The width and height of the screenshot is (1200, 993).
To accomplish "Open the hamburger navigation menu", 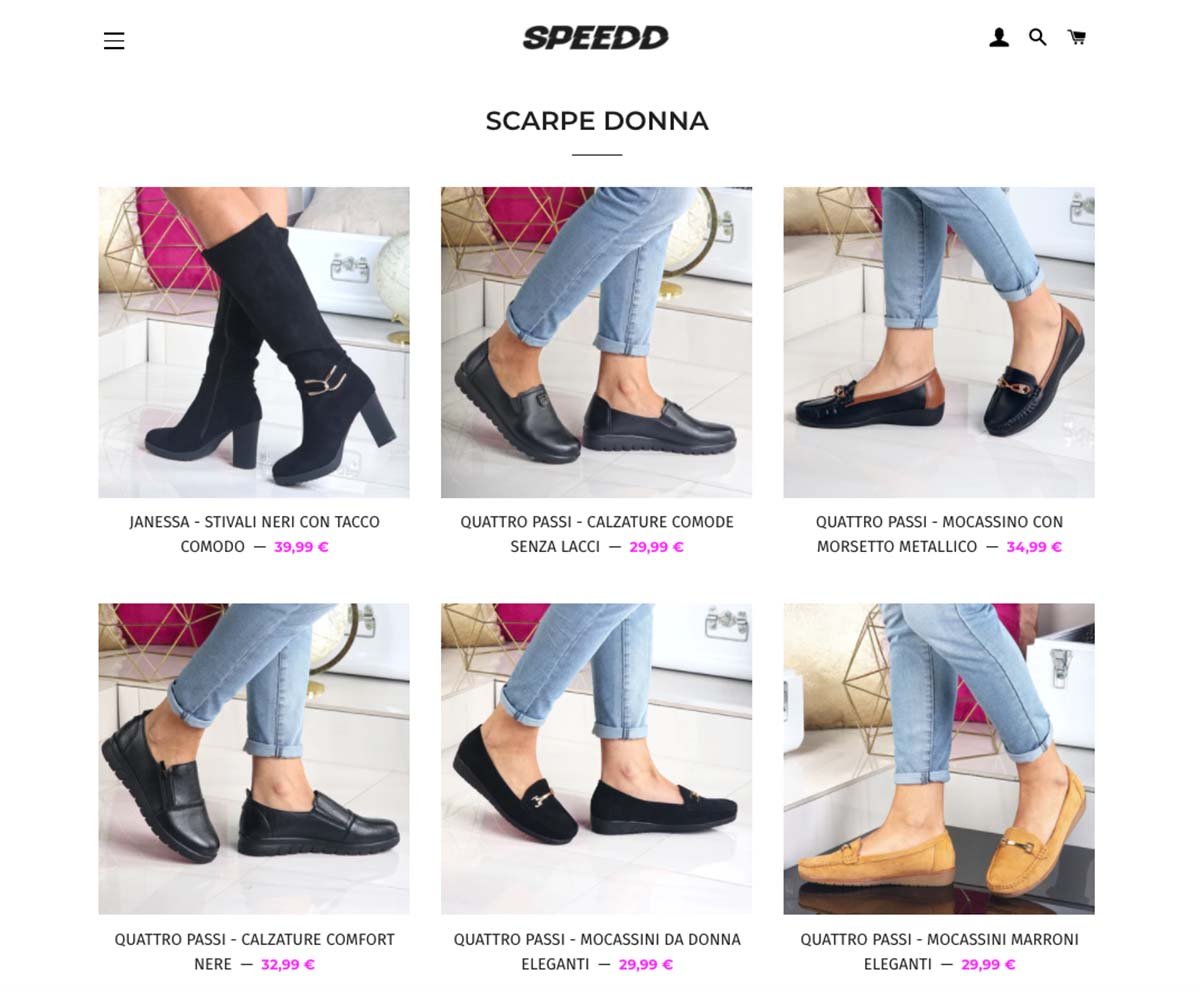I will click(x=114, y=41).
